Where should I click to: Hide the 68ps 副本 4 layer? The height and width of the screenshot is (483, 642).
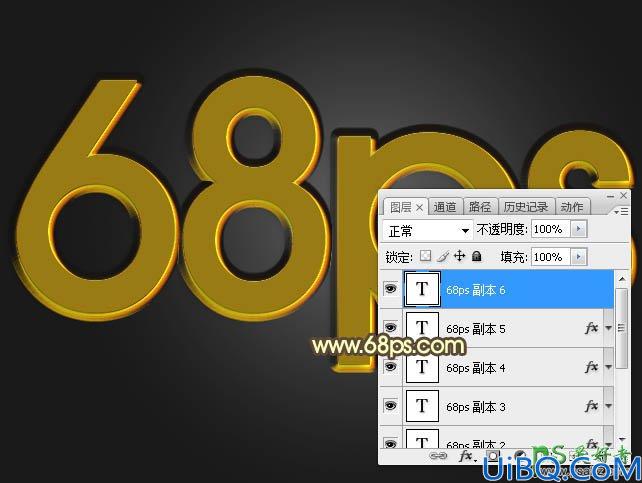pos(391,366)
